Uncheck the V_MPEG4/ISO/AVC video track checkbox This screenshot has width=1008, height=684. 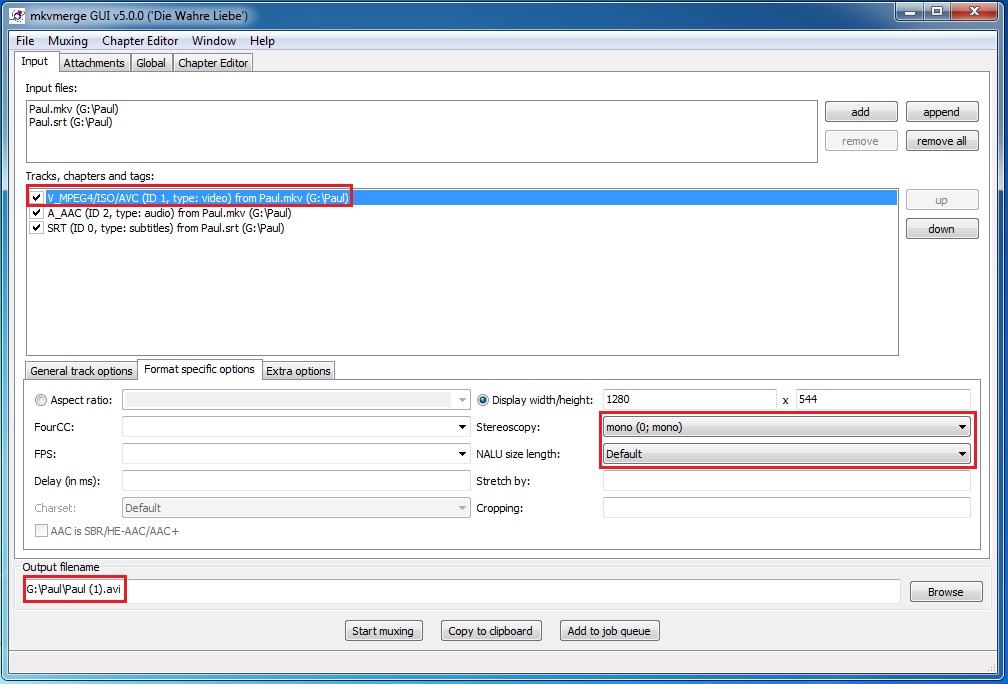click(x=37, y=198)
